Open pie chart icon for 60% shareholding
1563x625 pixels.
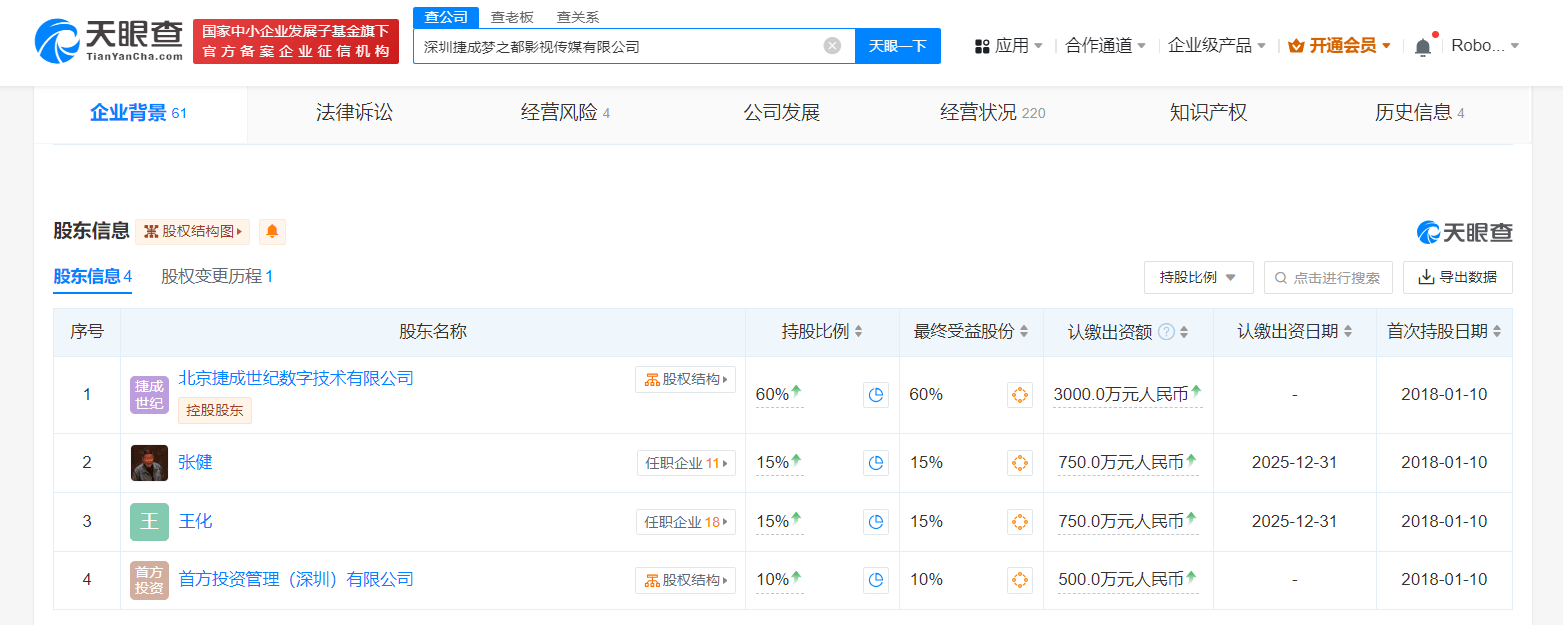[x=876, y=395]
